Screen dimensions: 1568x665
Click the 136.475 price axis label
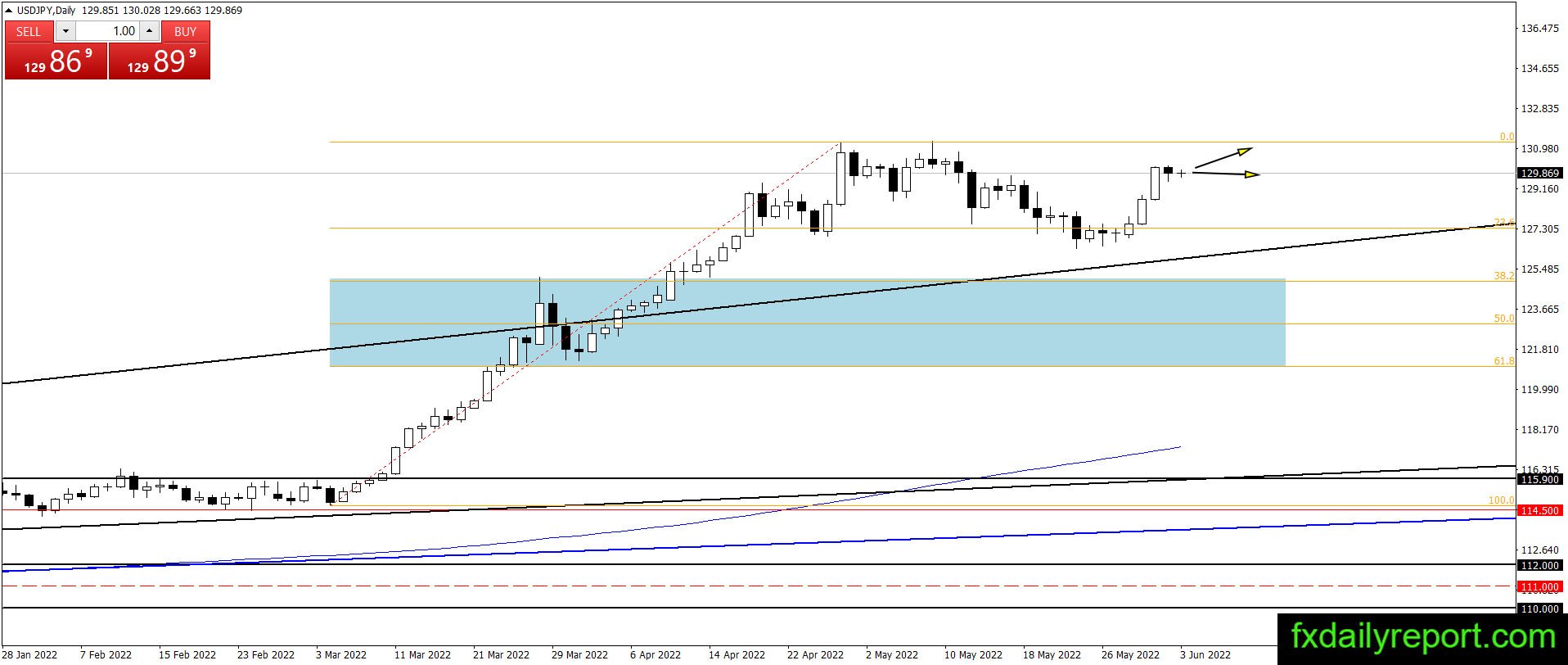click(1539, 29)
